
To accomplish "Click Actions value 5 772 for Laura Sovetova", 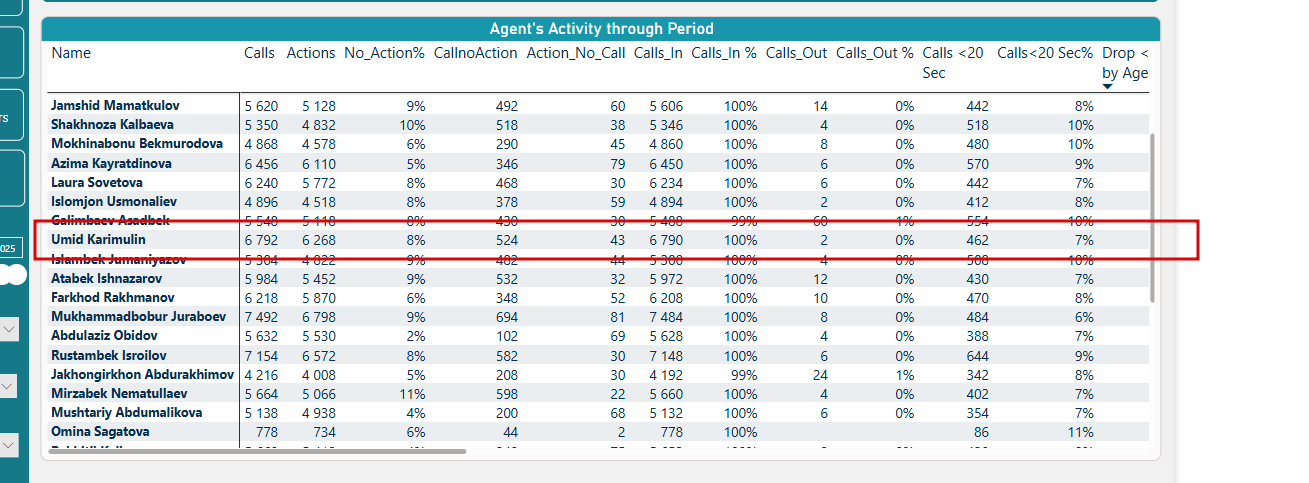I will tap(318, 183).
